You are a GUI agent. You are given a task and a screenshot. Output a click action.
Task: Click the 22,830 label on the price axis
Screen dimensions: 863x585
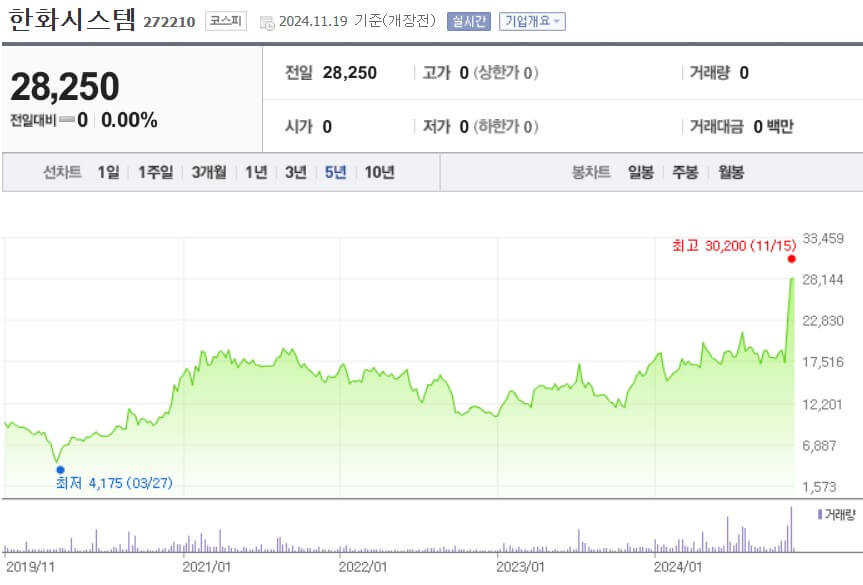(823, 321)
